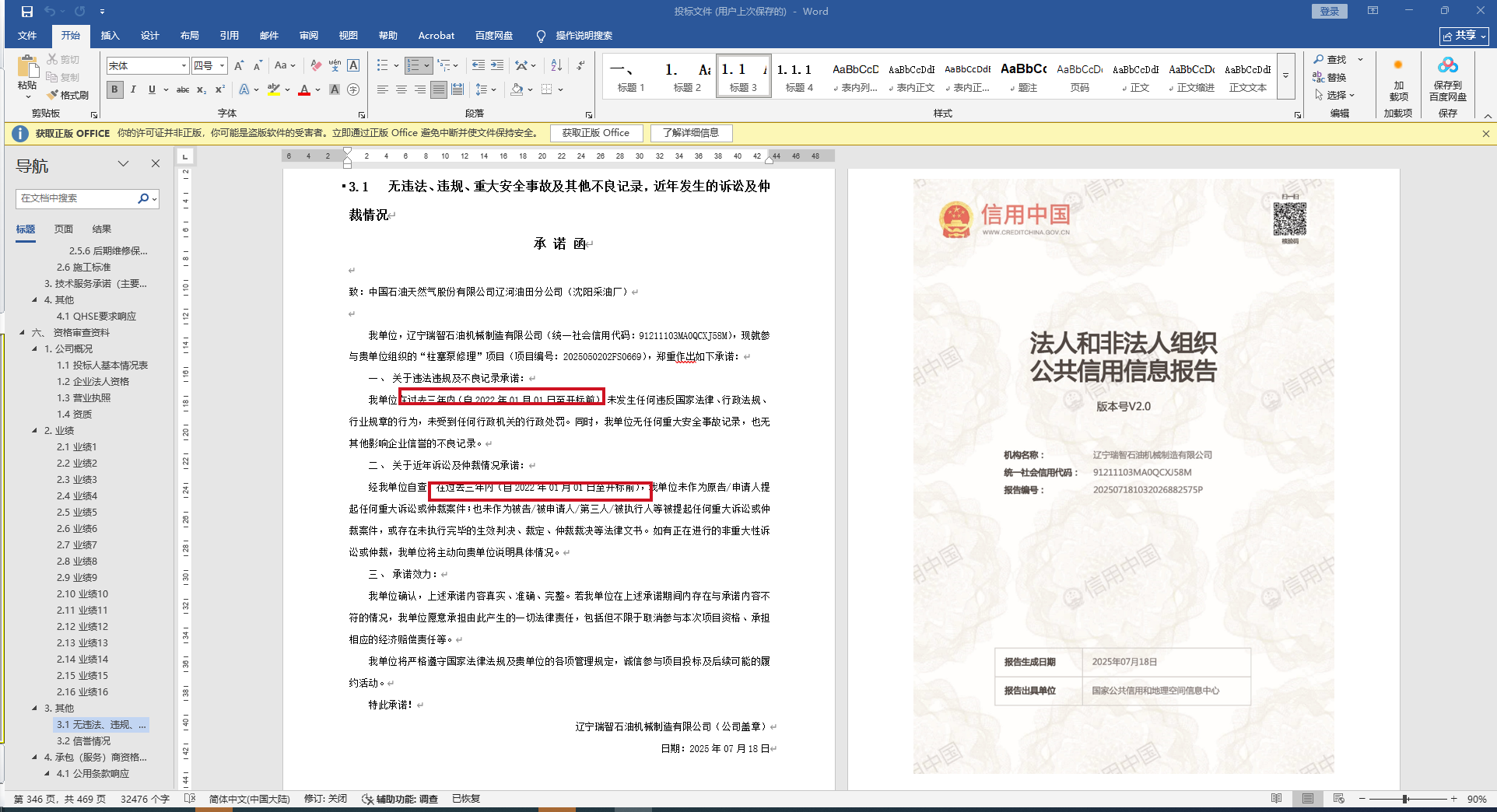1497x812 pixels.
Task: Toggle the character border
Action: click(x=353, y=65)
